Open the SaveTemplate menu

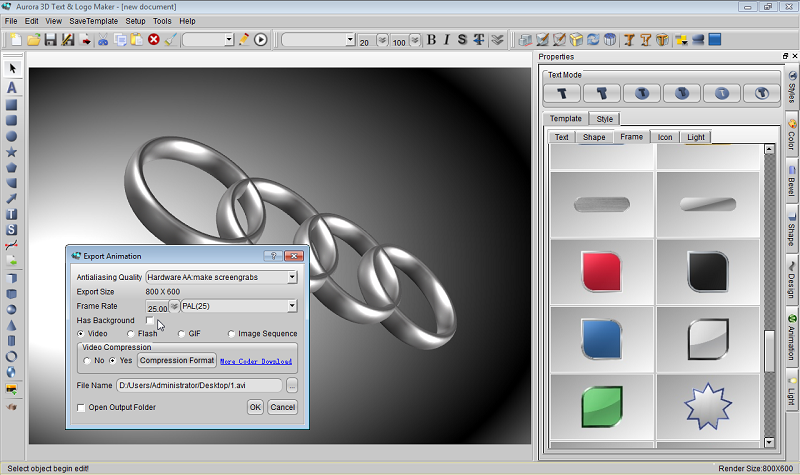93,21
